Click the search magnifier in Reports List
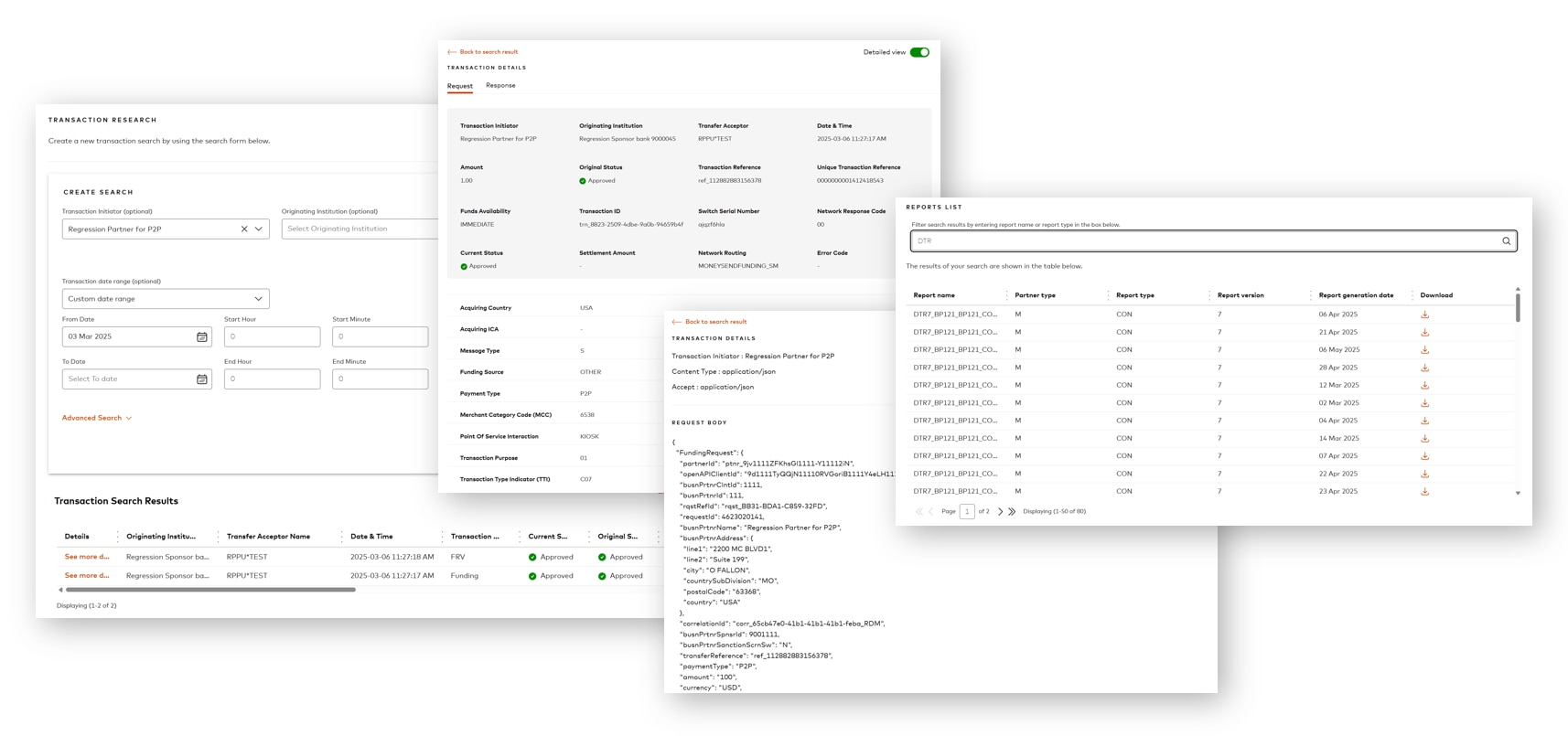This screenshot has height=736, width=1568. [x=1506, y=241]
